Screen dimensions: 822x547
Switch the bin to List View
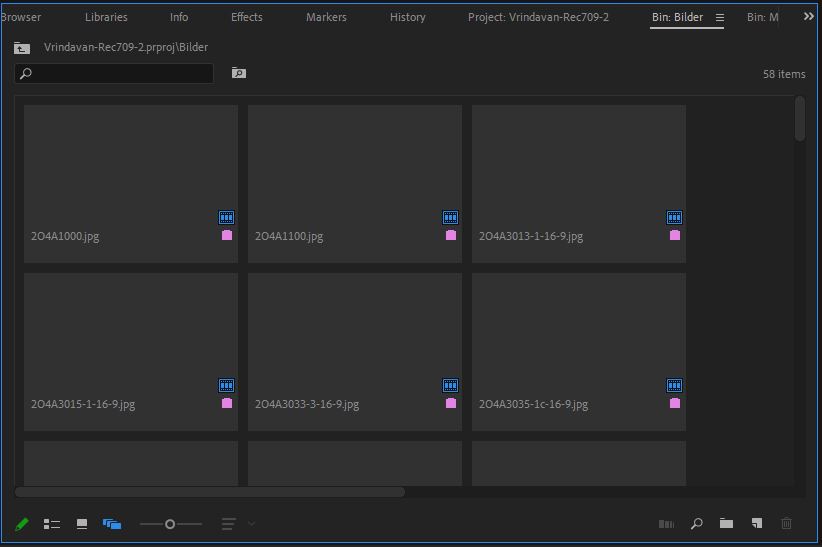pos(52,524)
